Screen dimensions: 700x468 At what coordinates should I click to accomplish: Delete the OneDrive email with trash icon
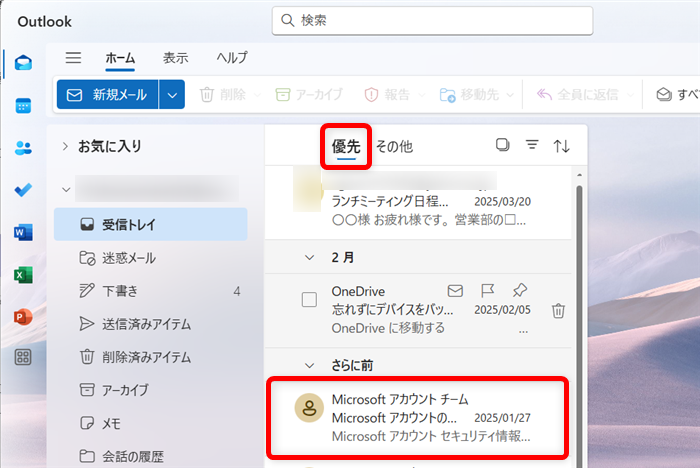pyautogui.click(x=558, y=310)
